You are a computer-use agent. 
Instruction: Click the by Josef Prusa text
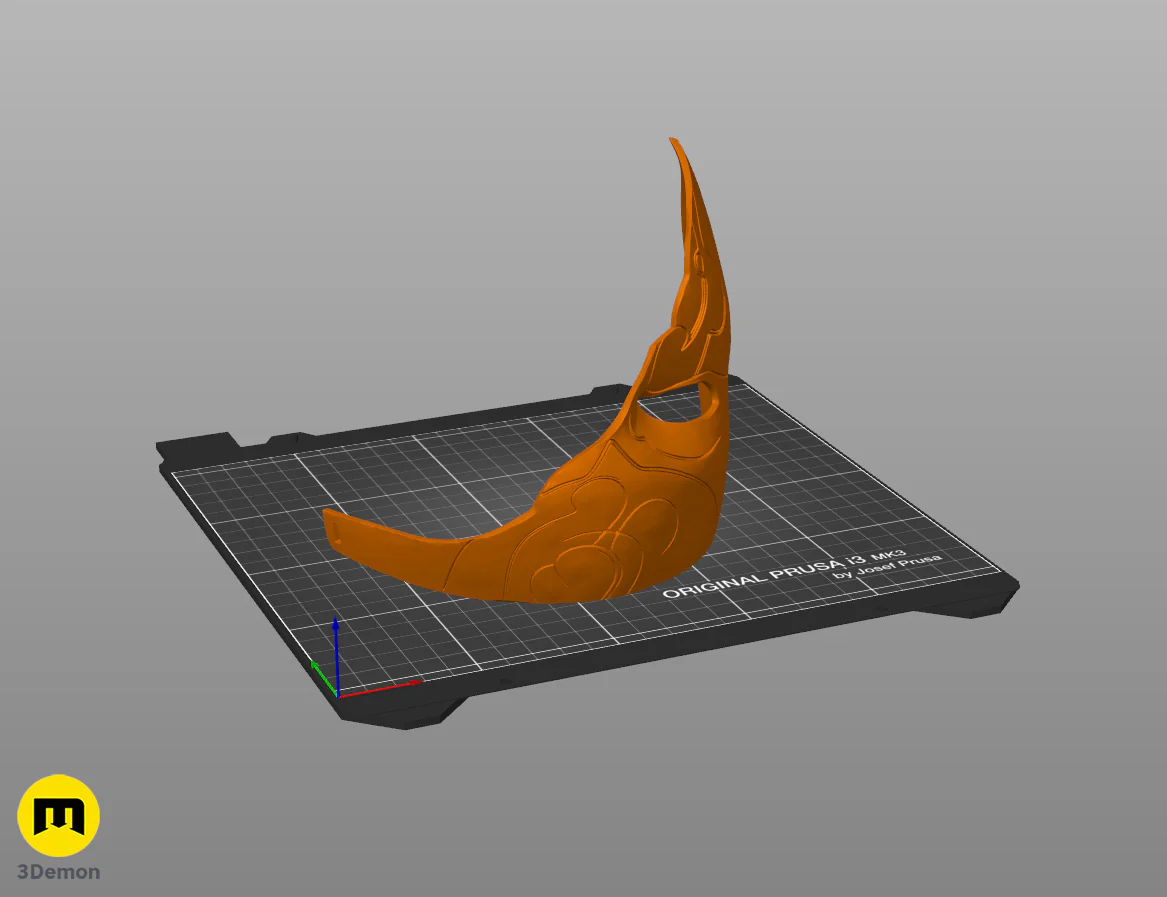[x=887, y=566]
